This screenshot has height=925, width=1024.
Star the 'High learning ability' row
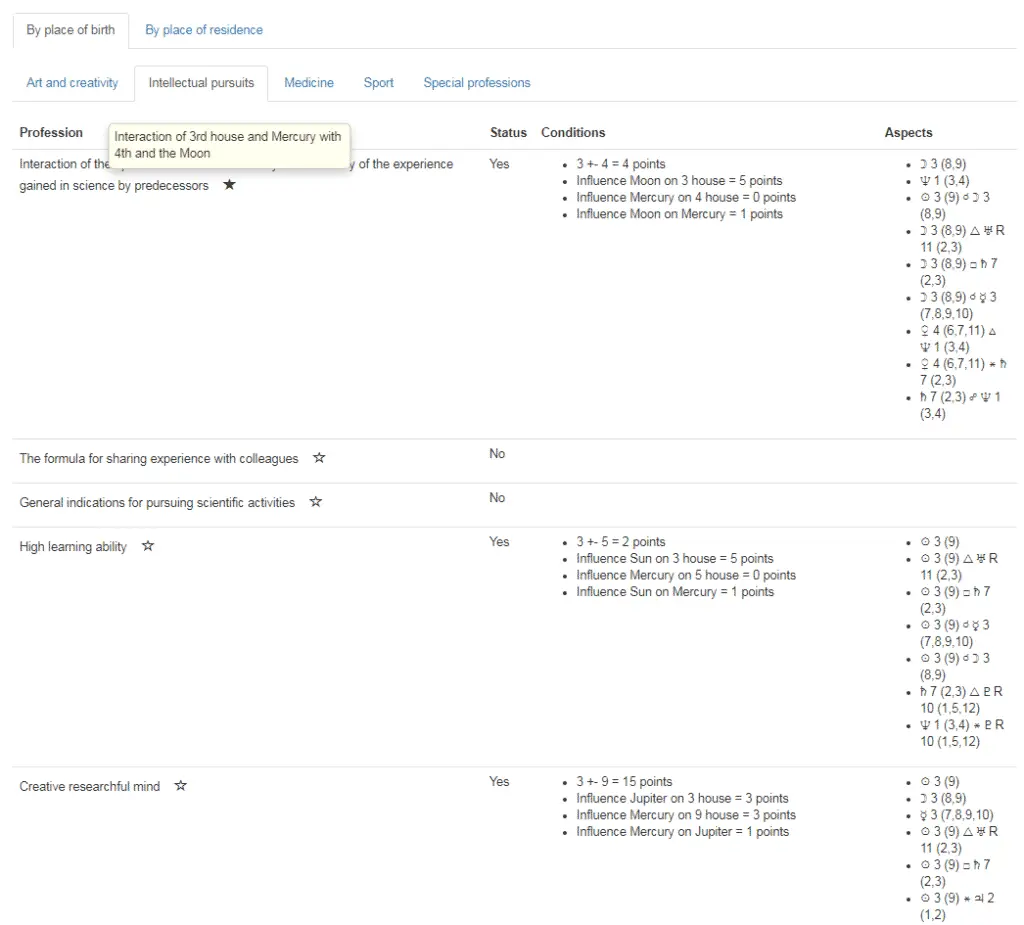click(x=148, y=545)
